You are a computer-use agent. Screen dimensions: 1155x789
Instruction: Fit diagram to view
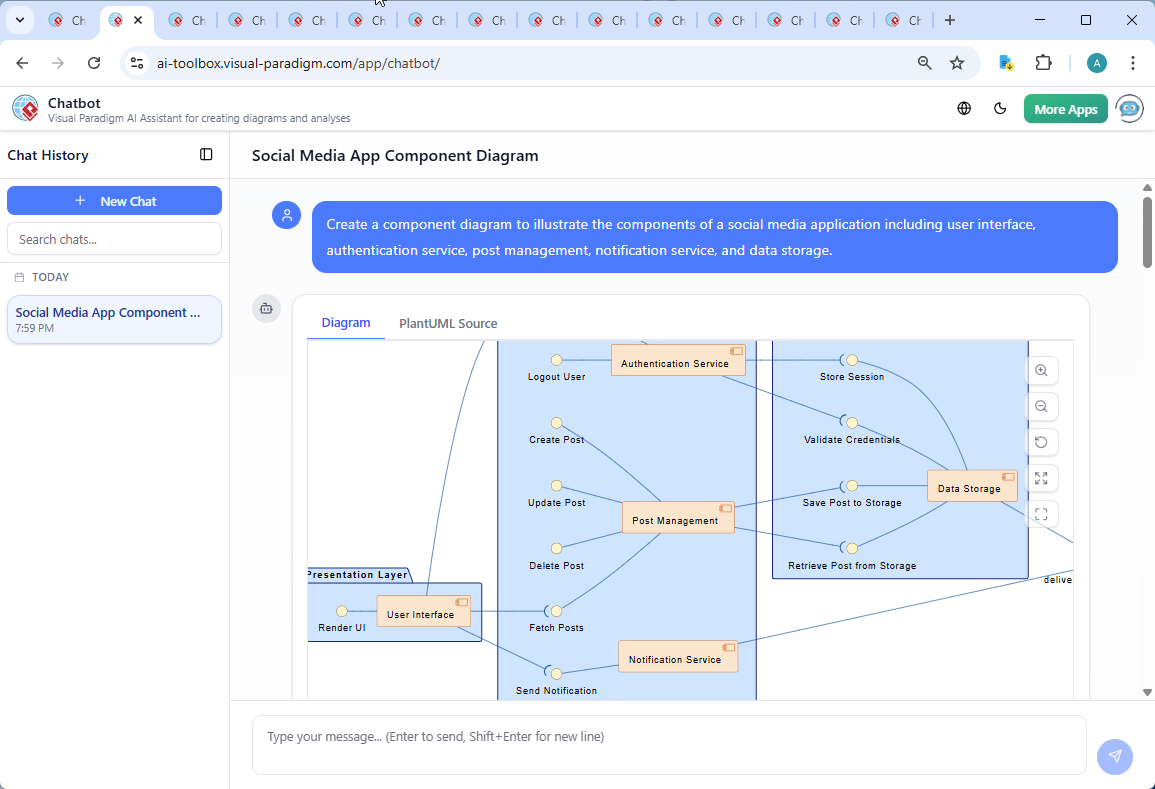(1041, 479)
